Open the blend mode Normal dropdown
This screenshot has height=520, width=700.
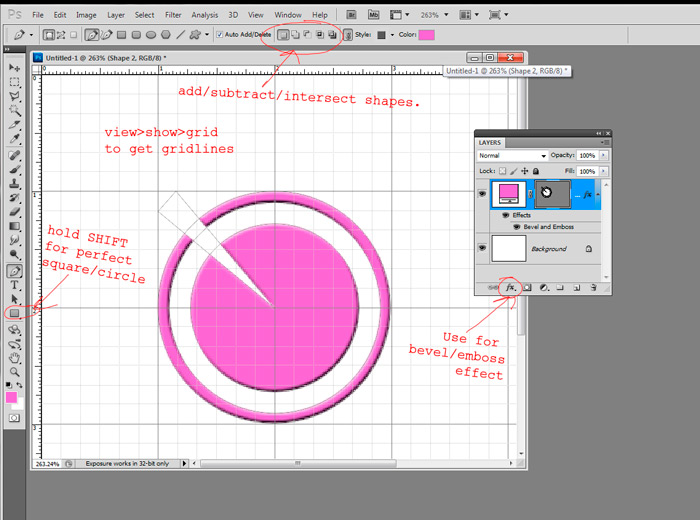pyautogui.click(x=512, y=156)
